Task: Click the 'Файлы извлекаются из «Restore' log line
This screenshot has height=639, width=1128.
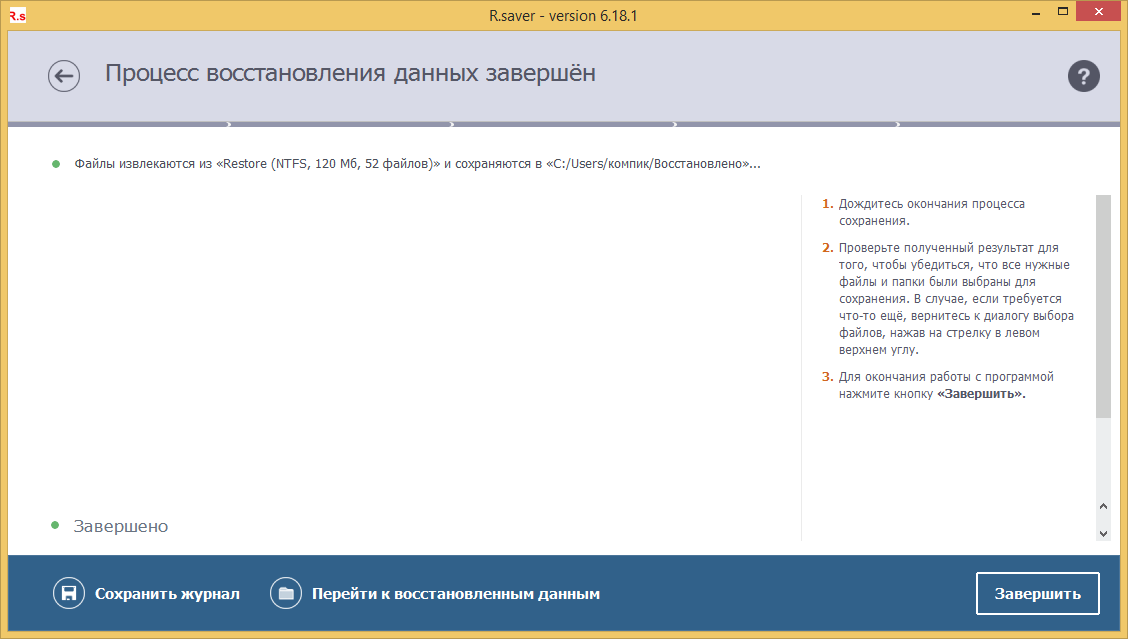Action: coord(417,164)
